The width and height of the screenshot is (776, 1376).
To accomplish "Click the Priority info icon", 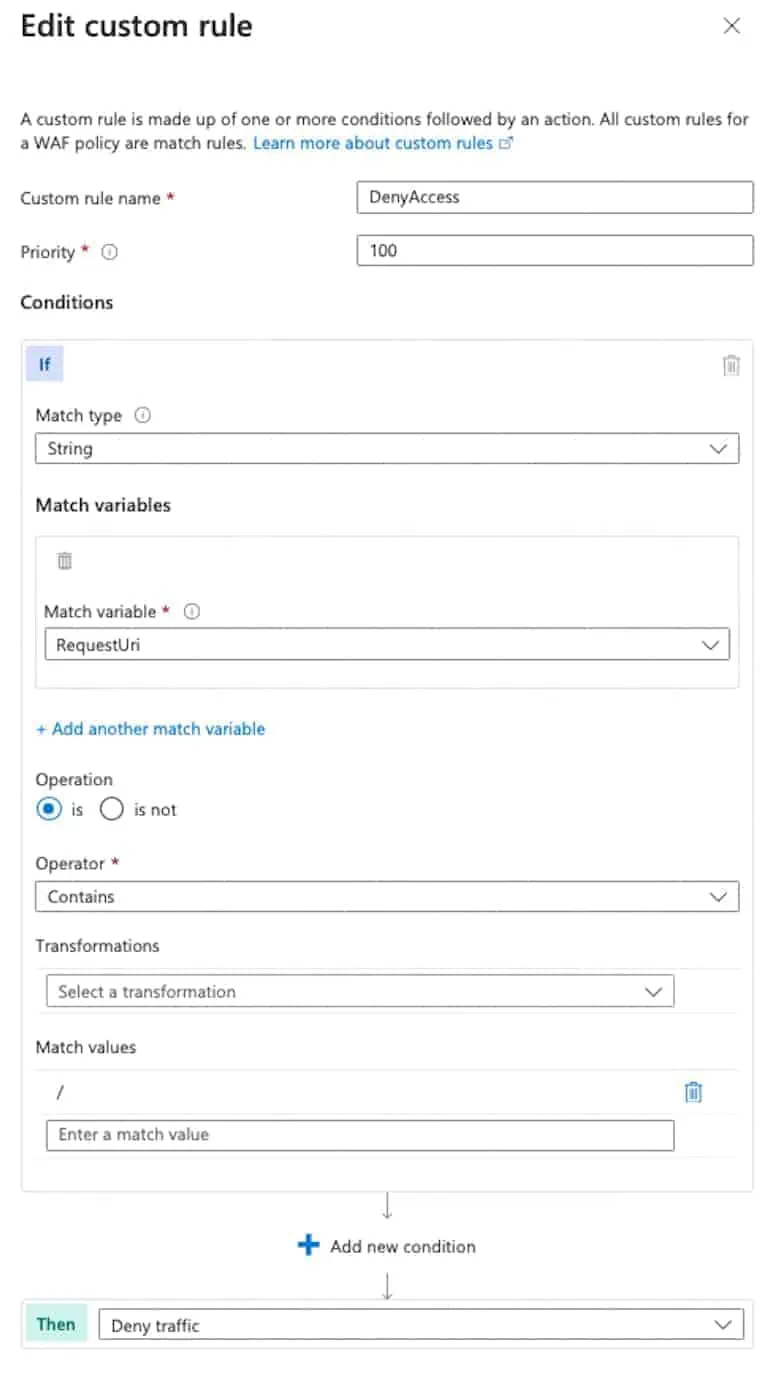I will 110,253.
